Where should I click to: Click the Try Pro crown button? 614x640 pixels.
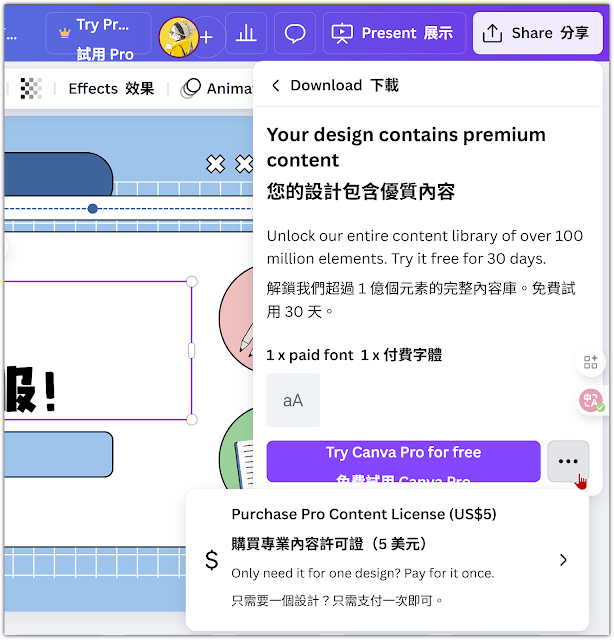coord(98,33)
